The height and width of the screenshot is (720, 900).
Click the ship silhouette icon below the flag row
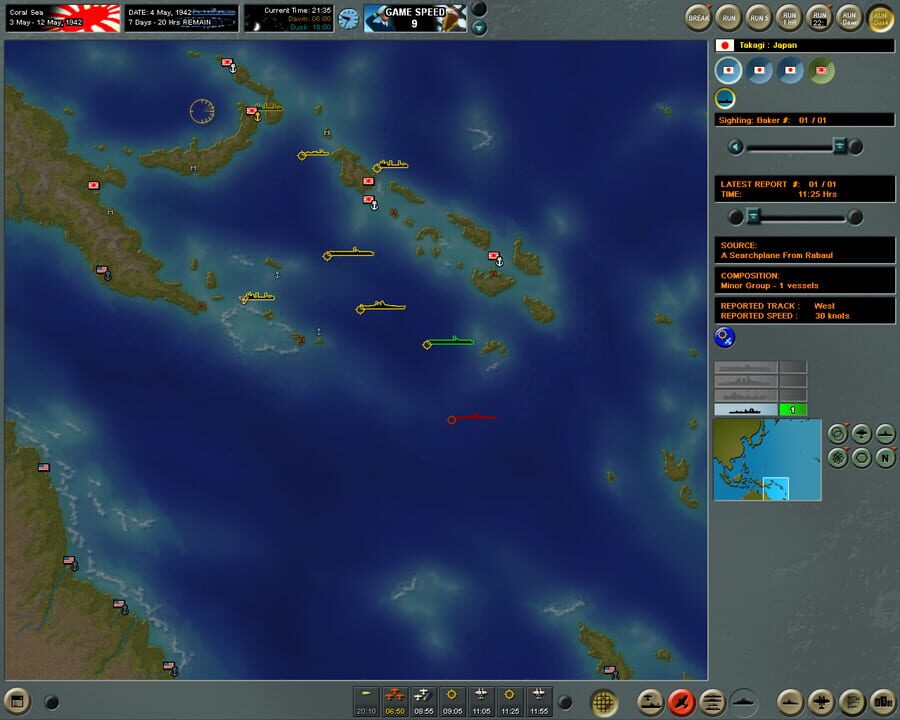tap(725, 98)
